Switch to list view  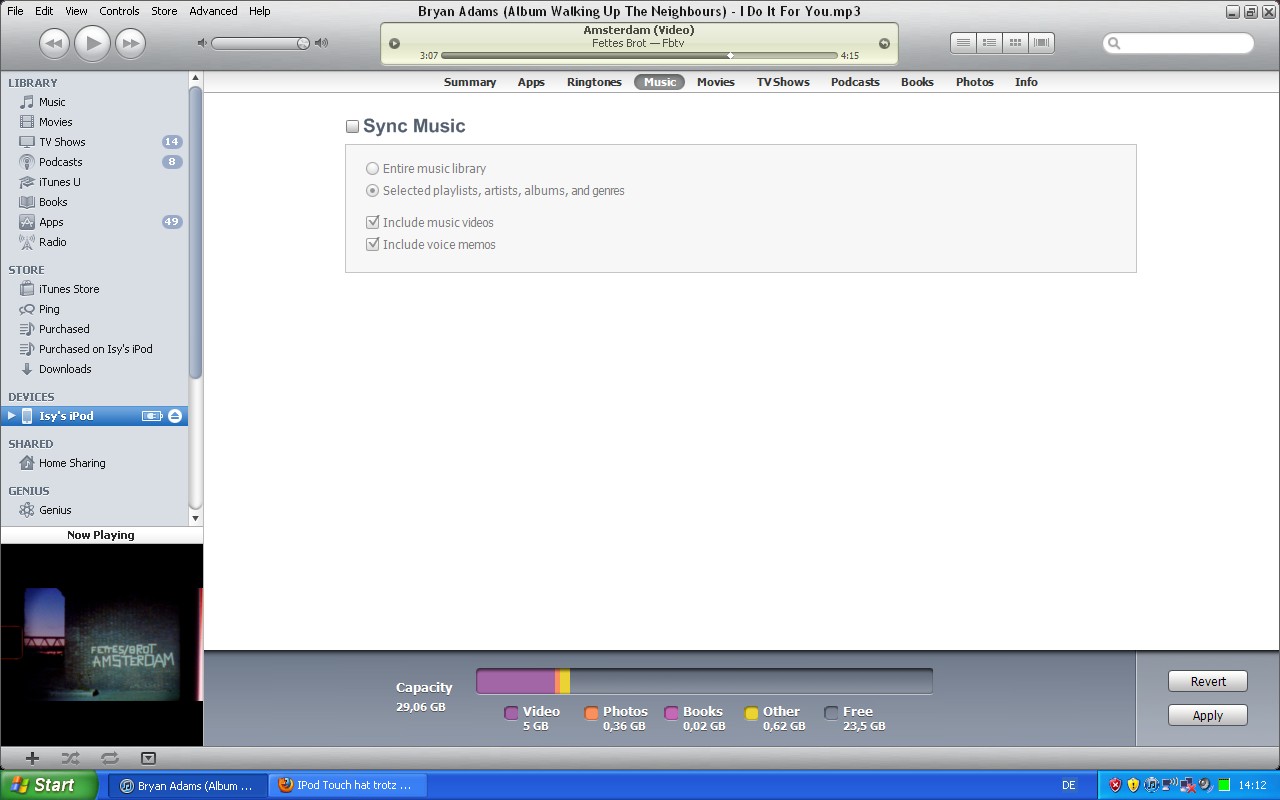(x=963, y=43)
